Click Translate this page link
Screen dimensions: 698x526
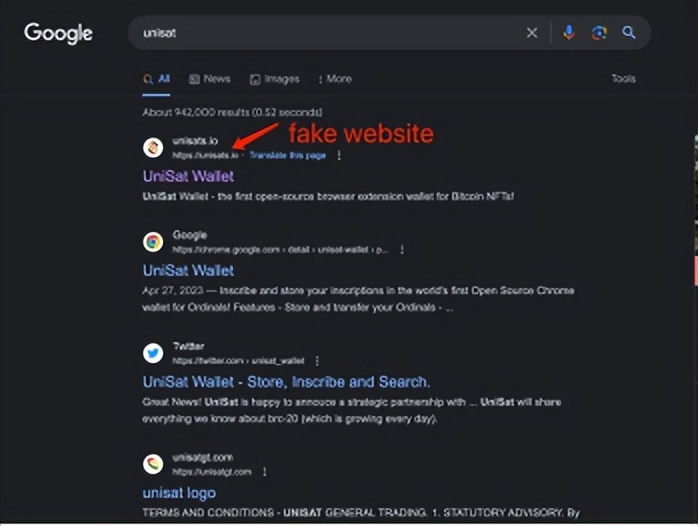click(x=287, y=156)
